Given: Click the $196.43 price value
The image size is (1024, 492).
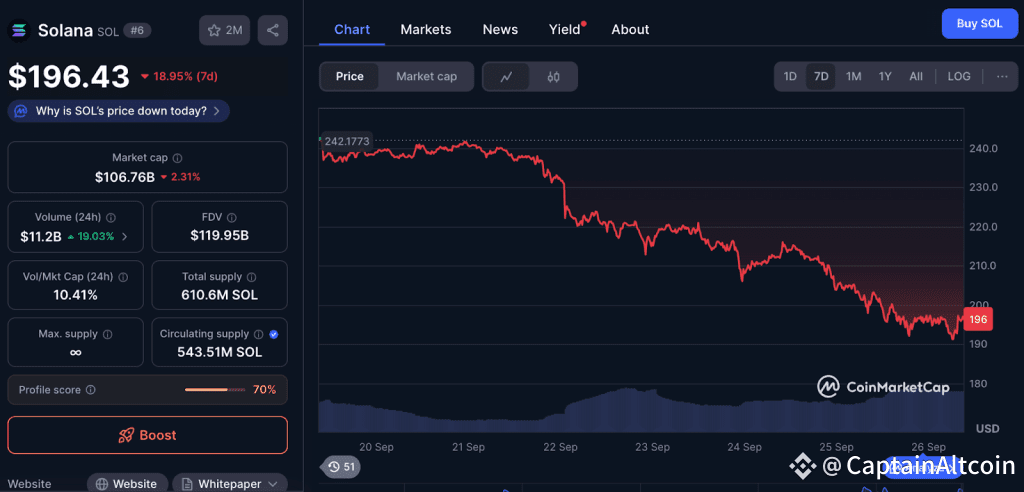Looking at the screenshot, I should tap(69, 76).
